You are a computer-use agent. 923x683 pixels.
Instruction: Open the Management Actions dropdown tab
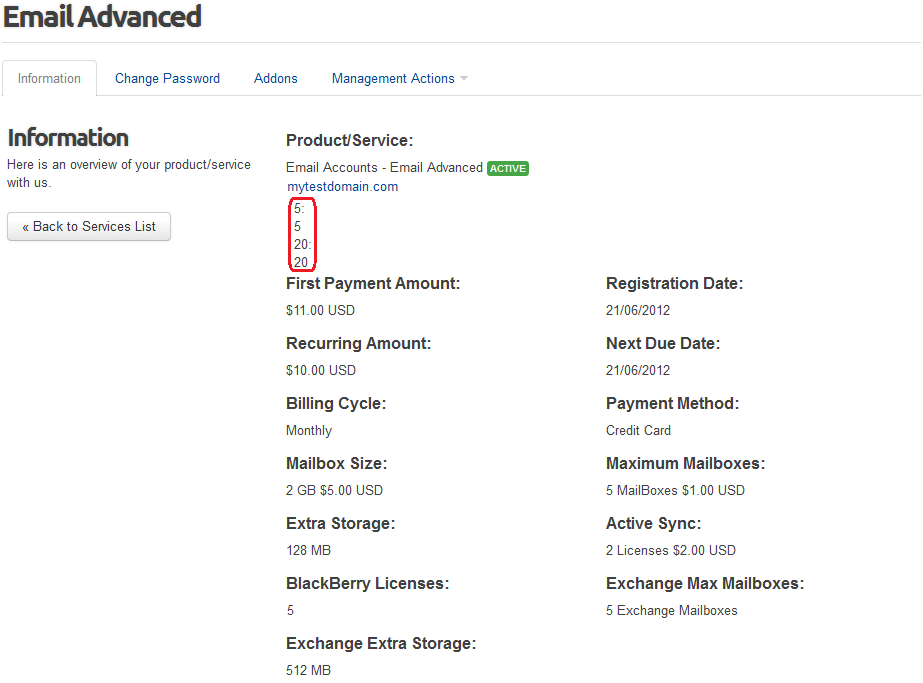pyautogui.click(x=400, y=78)
